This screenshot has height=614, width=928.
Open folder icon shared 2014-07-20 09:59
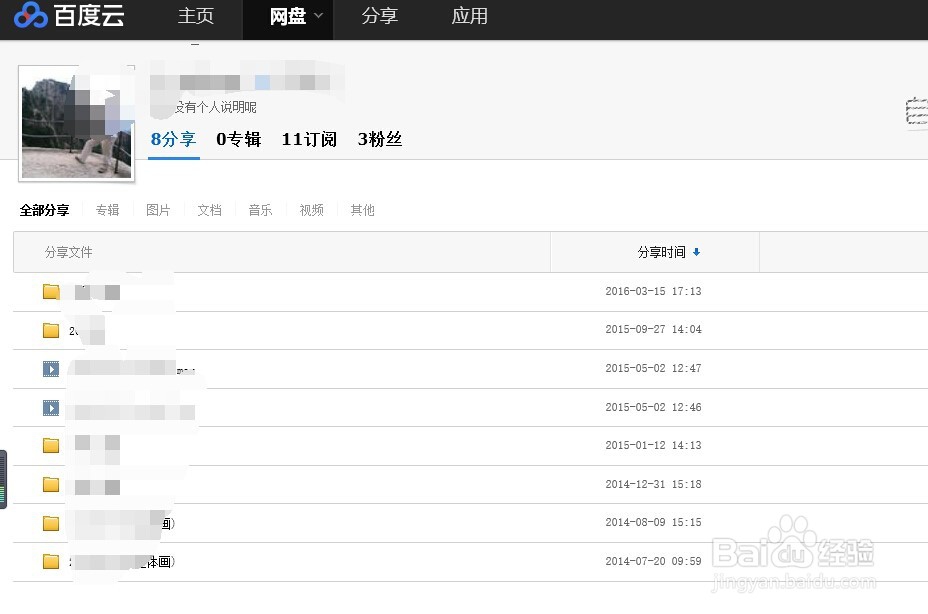coord(51,561)
